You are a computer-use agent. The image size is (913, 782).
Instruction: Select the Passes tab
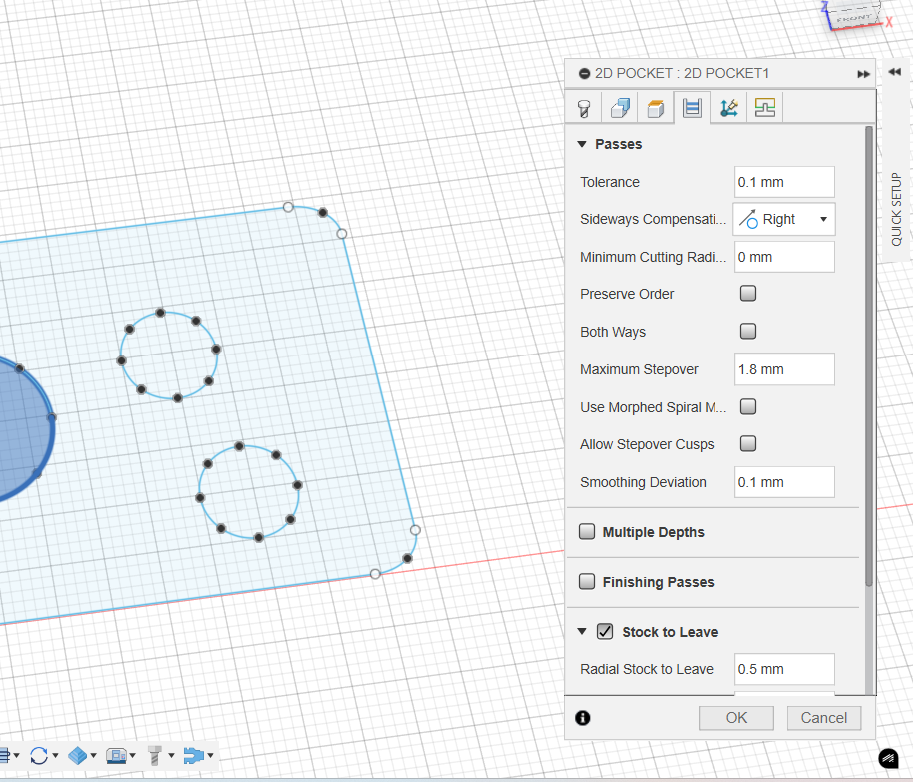coord(692,108)
